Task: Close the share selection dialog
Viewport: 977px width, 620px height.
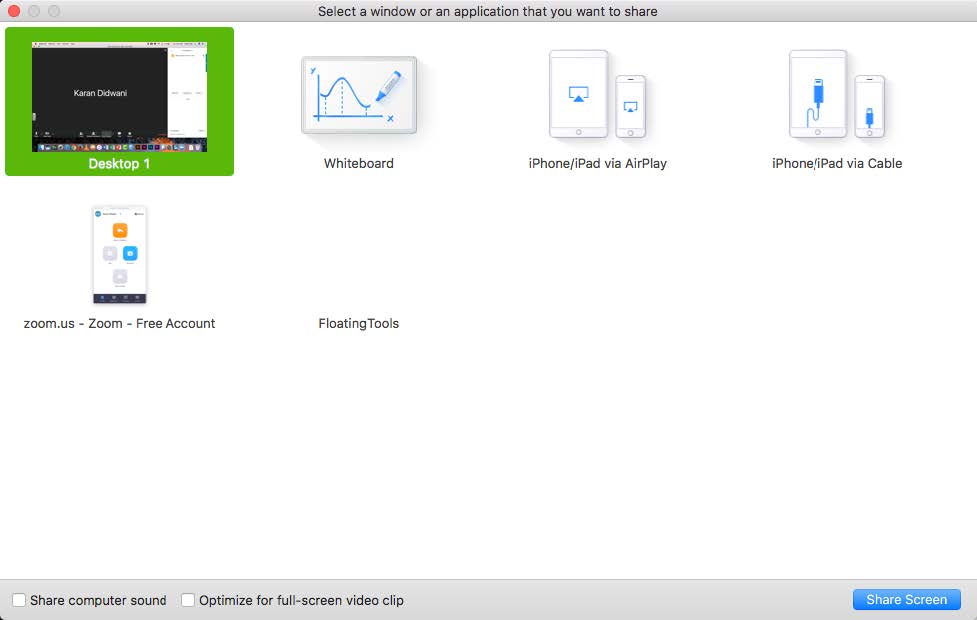Action: click(x=12, y=11)
